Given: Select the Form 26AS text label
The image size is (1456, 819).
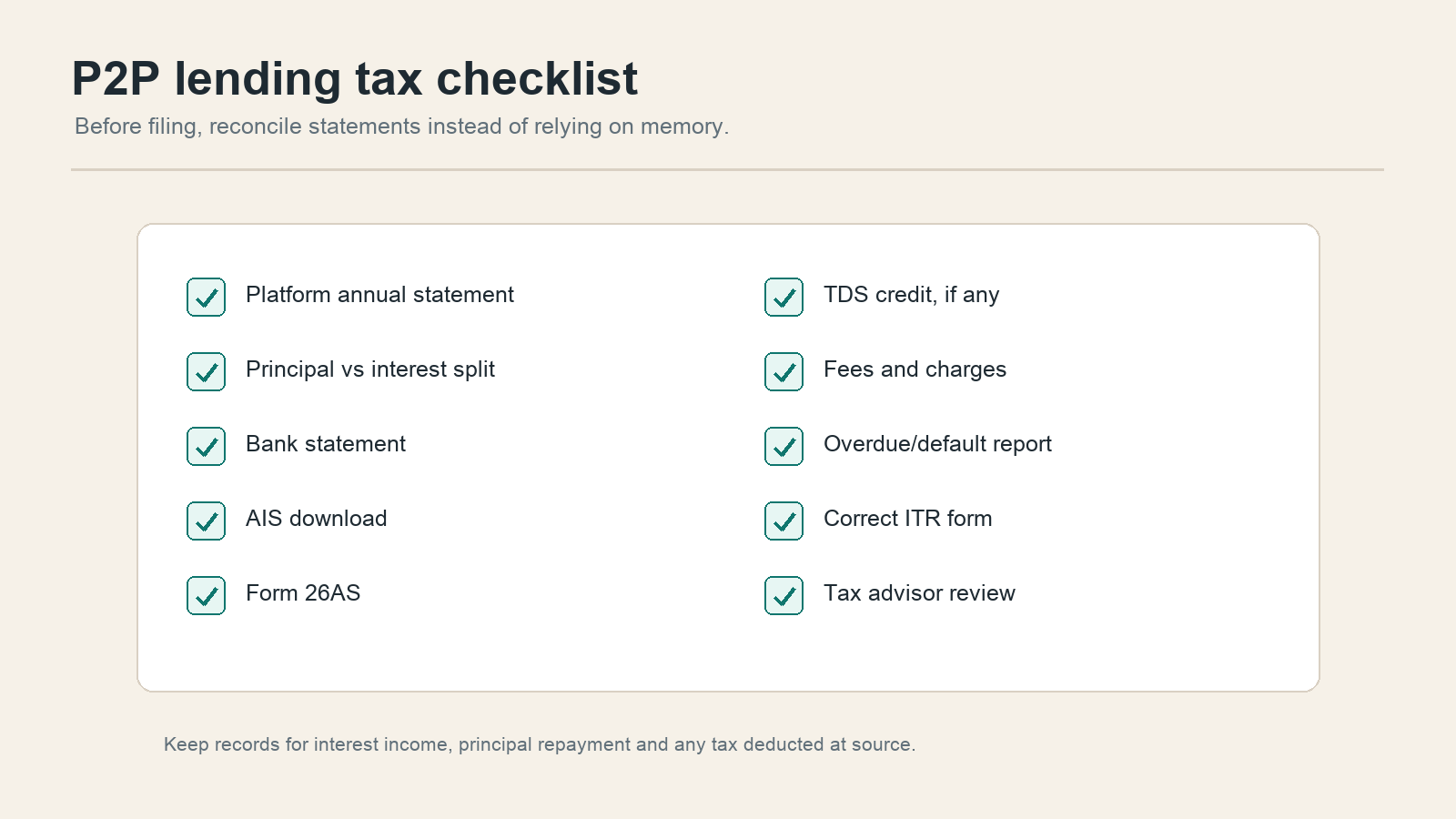Looking at the screenshot, I should click(x=303, y=593).
